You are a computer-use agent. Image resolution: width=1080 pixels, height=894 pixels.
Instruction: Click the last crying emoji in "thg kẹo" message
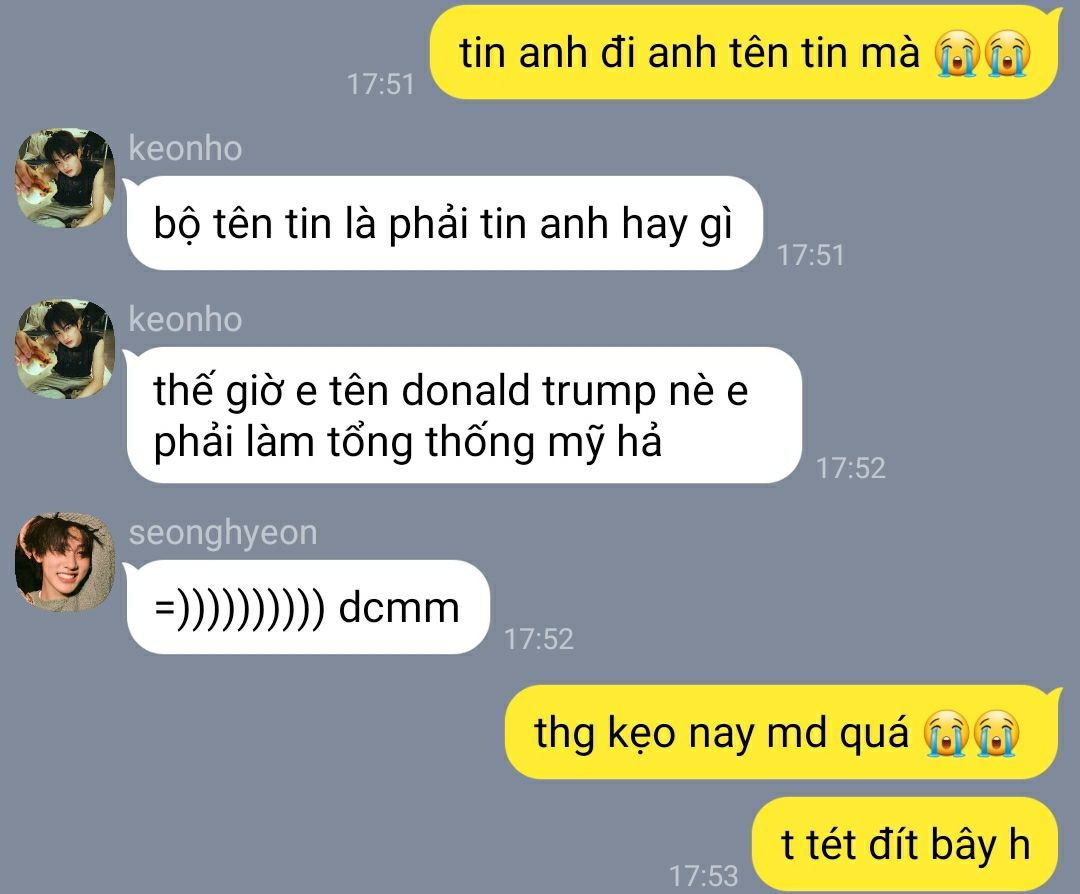coord(996,734)
